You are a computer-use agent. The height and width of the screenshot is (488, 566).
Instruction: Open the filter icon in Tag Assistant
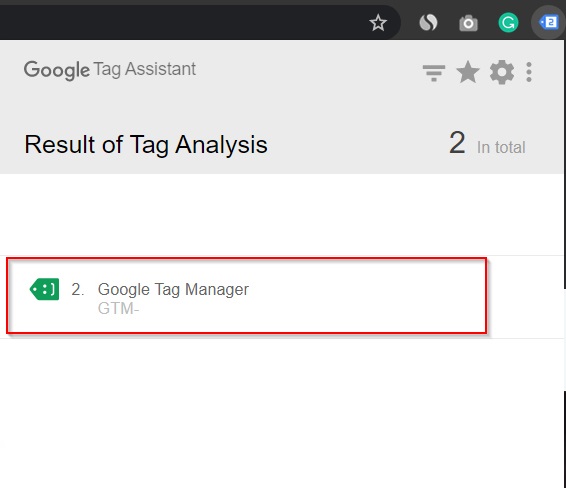[x=434, y=73]
